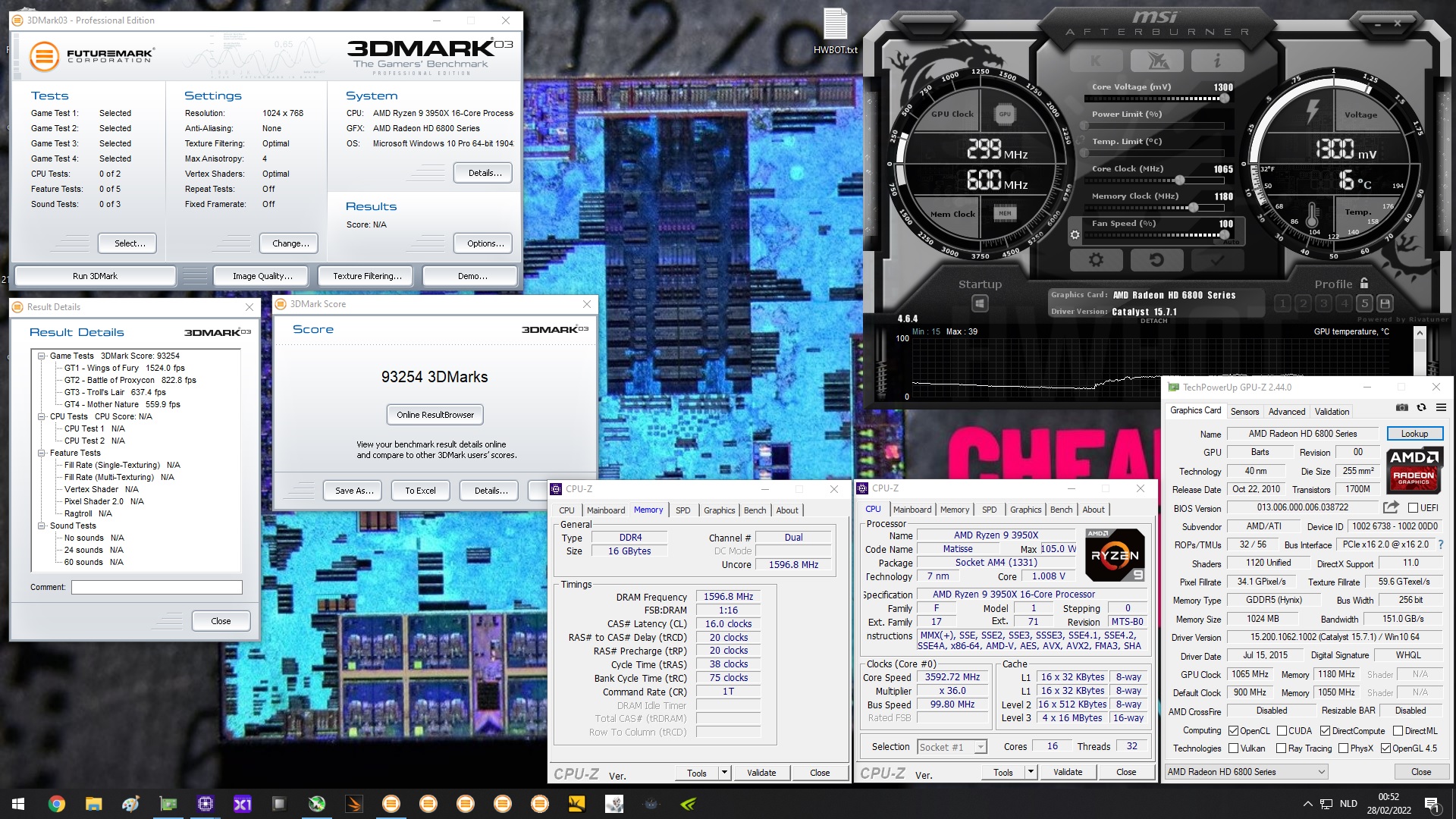Open the Bench tab in the right CPU-Z window
The height and width of the screenshot is (819, 1456).
pyautogui.click(x=1061, y=510)
